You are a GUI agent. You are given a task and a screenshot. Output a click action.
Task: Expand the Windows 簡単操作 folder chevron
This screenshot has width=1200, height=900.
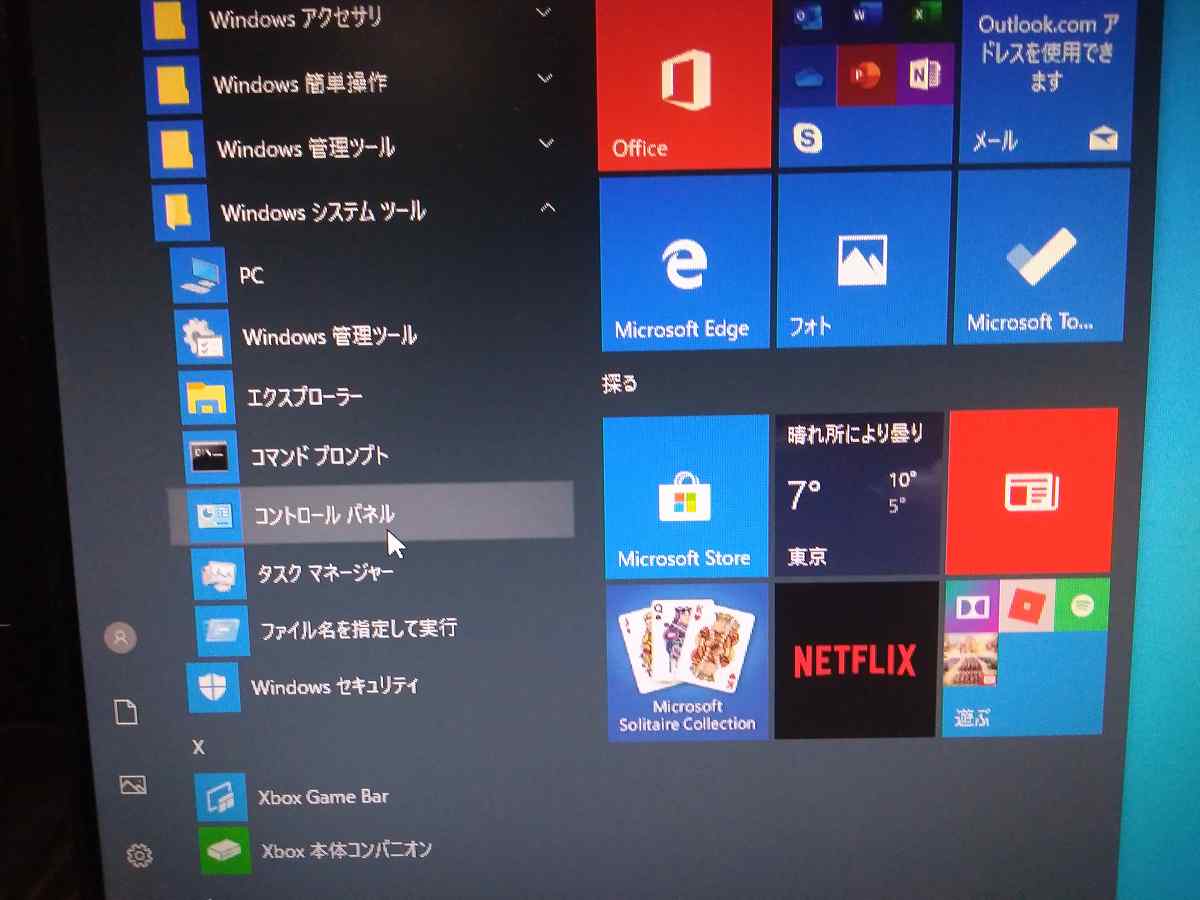tap(545, 78)
